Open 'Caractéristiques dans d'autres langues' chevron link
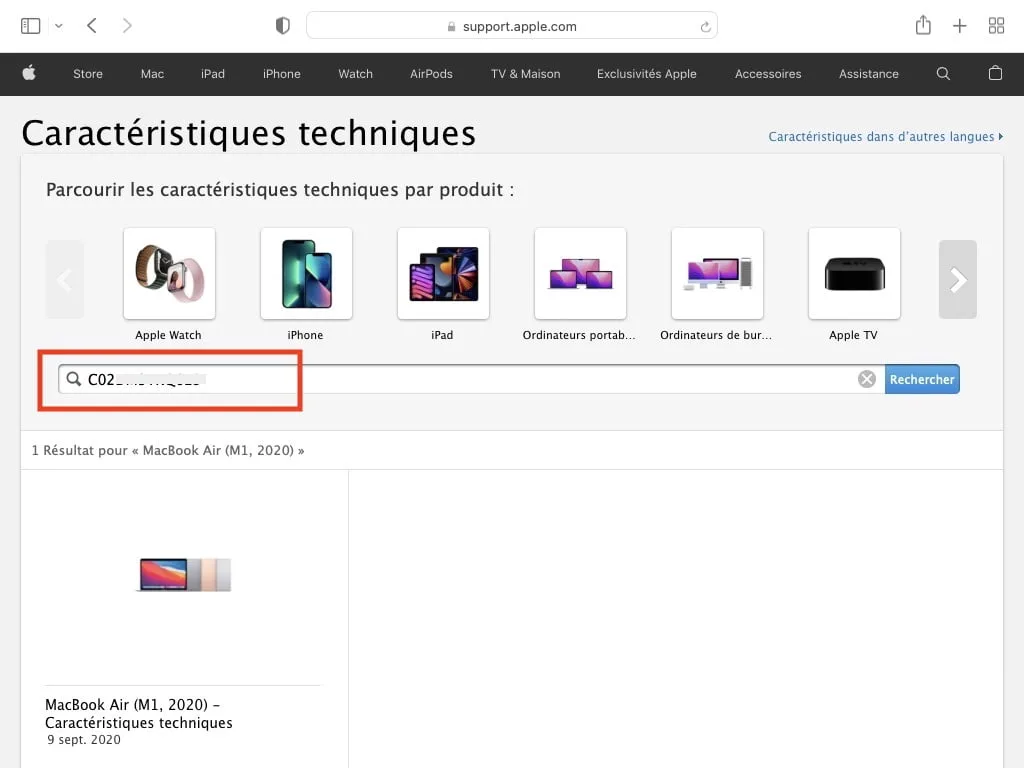The width and height of the screenshot is (1024, 768). 884,136
